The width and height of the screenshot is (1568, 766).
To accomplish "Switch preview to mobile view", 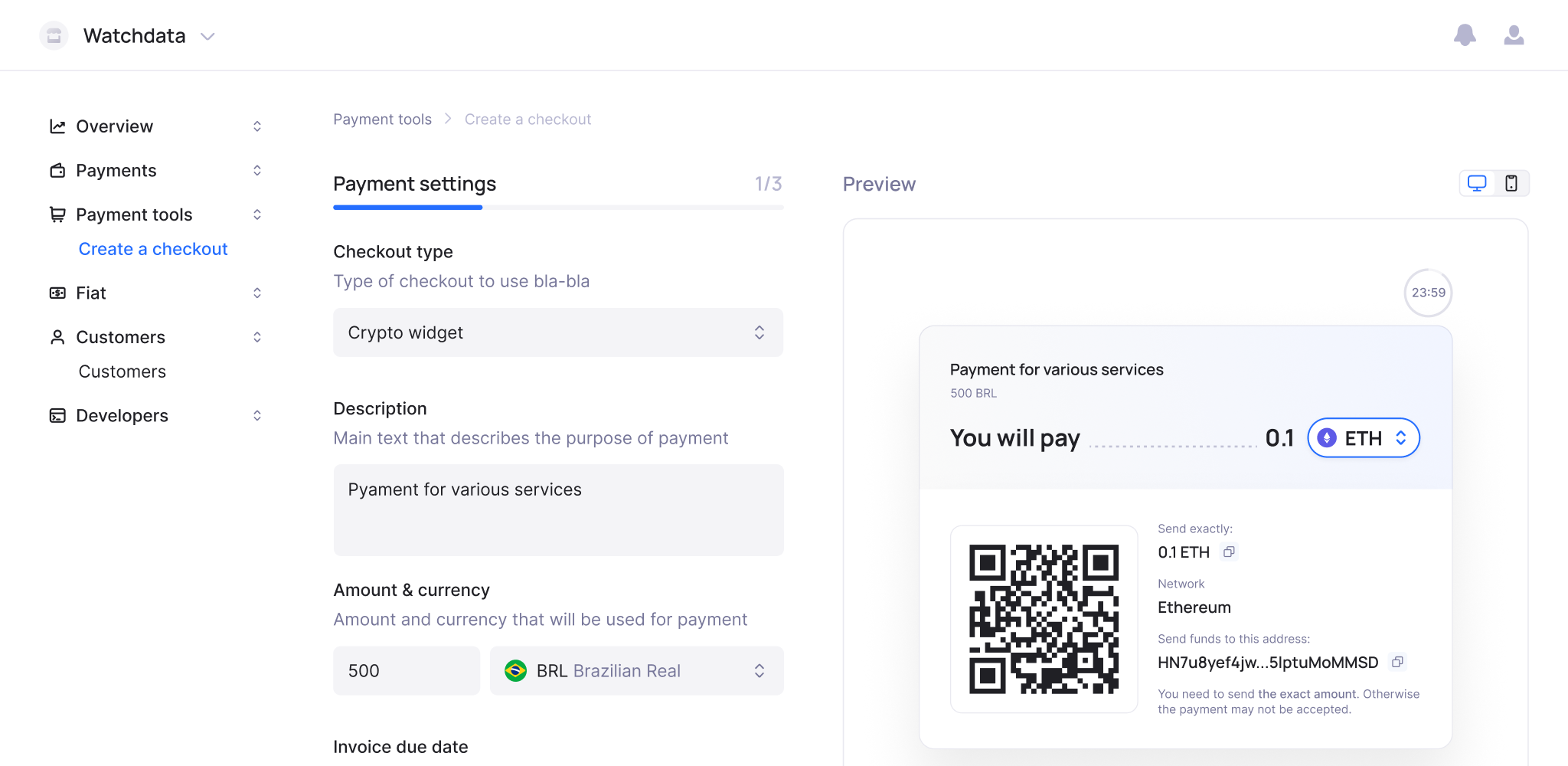I will 1511,183.
